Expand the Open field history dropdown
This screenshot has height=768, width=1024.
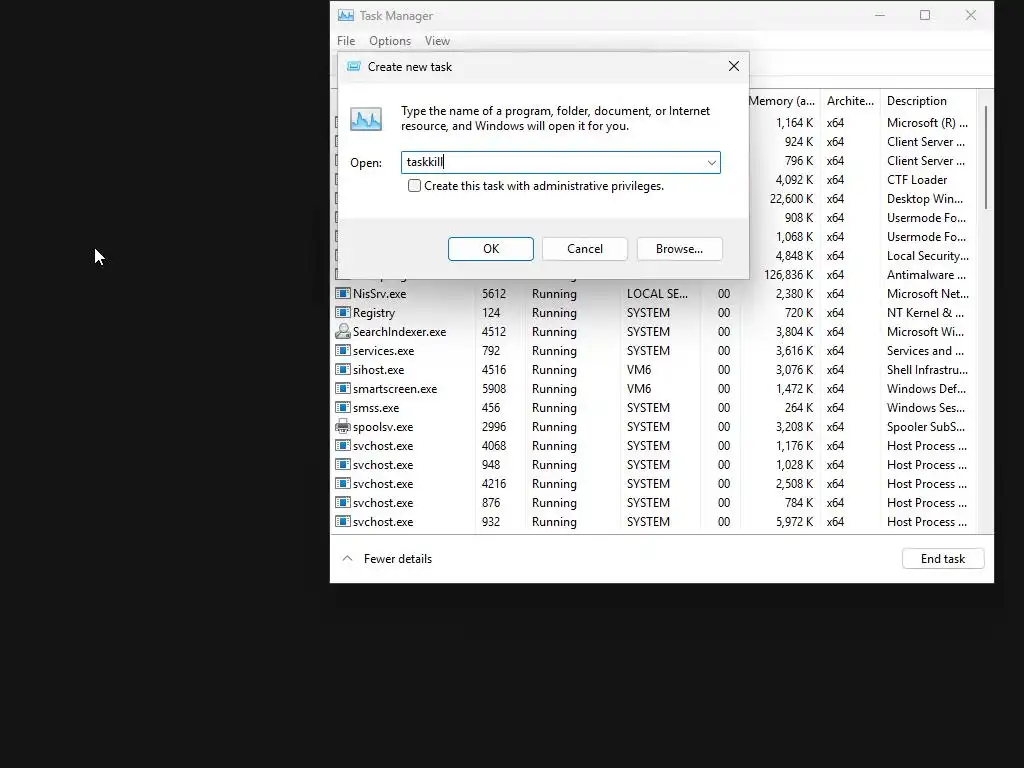coord(711,163)
